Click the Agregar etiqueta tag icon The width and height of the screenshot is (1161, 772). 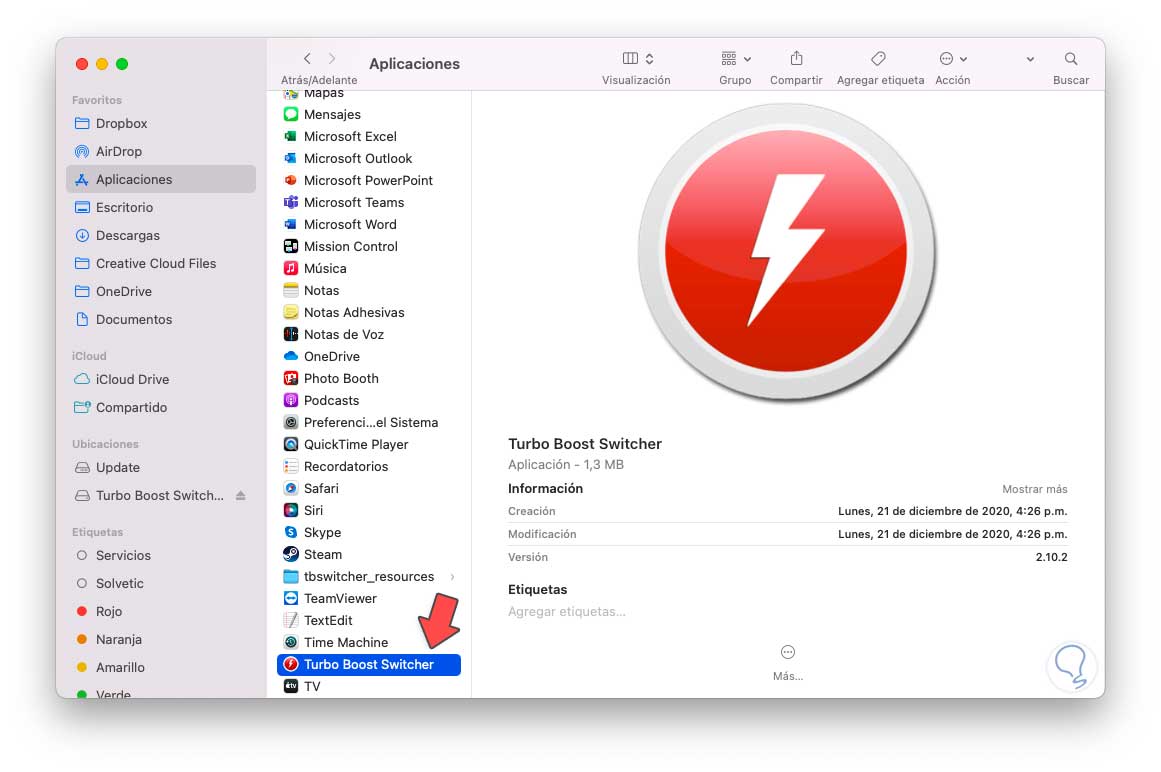pos(879,58)
